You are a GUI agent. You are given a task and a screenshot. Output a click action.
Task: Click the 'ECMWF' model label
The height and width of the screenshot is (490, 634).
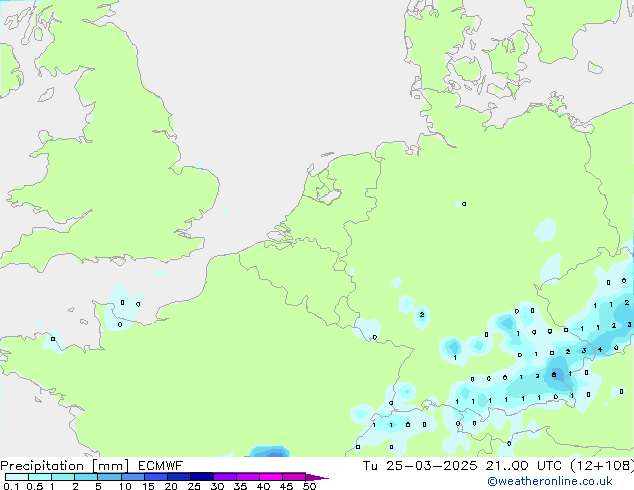(160, 466)
